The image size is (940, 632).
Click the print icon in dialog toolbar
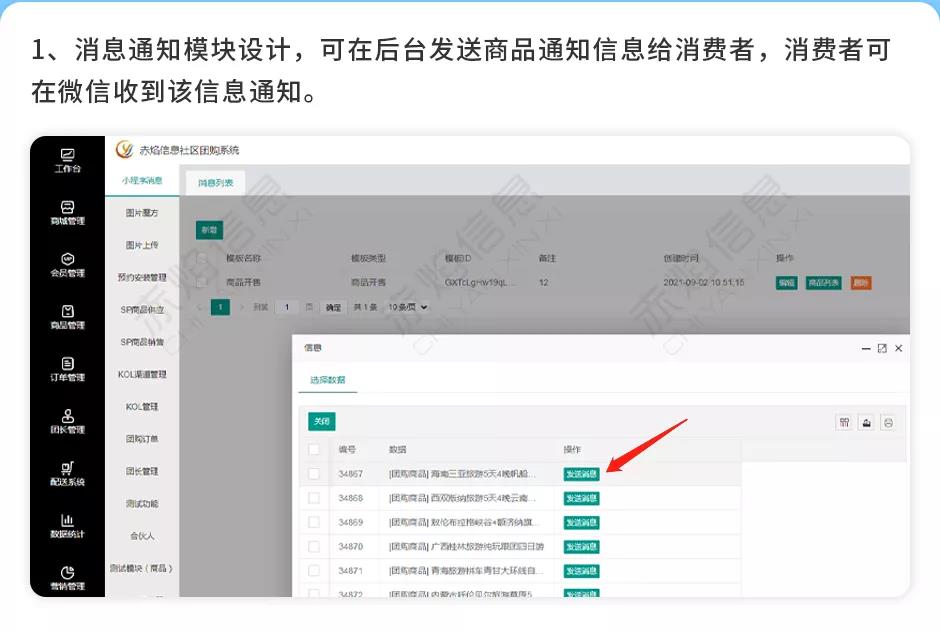887,422
